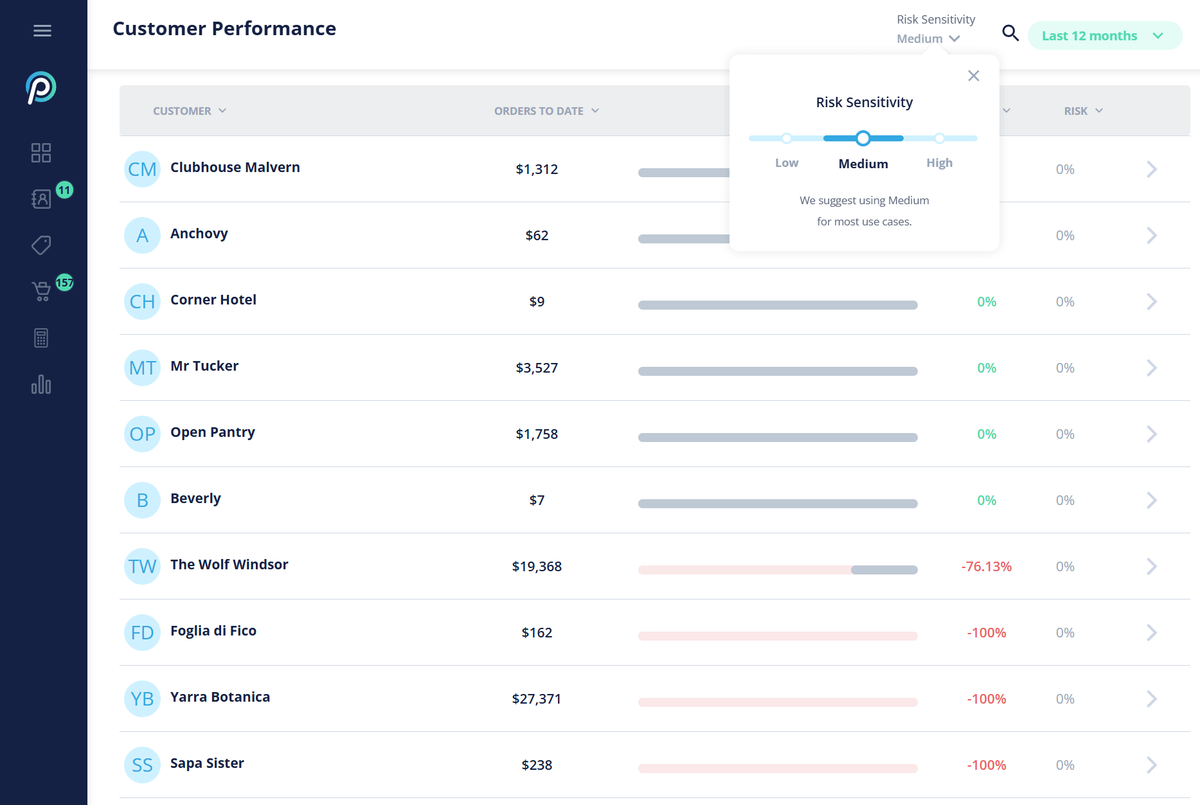Set risk sensitivity slider to High
The image size is (1200, 805).
pos(940,138)
